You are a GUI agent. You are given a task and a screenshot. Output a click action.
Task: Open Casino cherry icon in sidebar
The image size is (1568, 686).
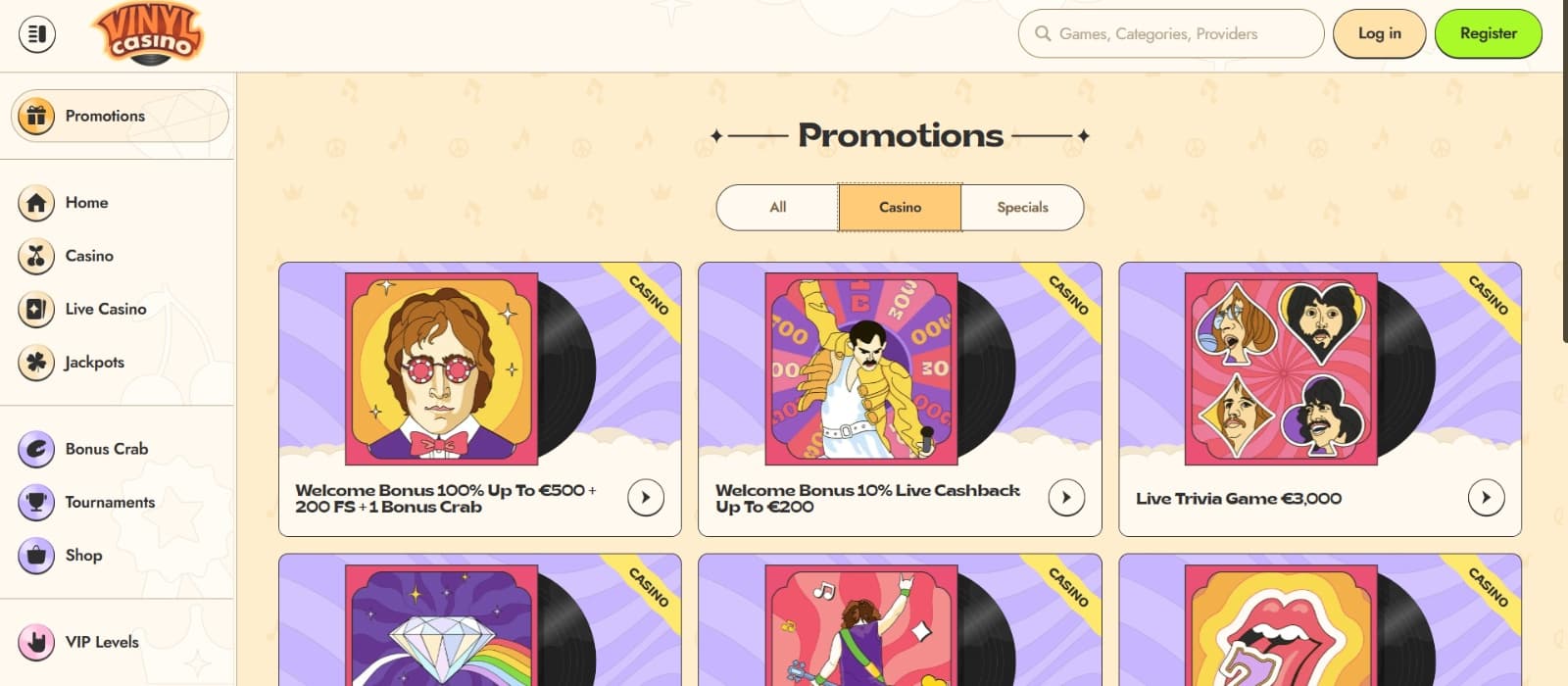pyautogui.click(x=36, y=256)
